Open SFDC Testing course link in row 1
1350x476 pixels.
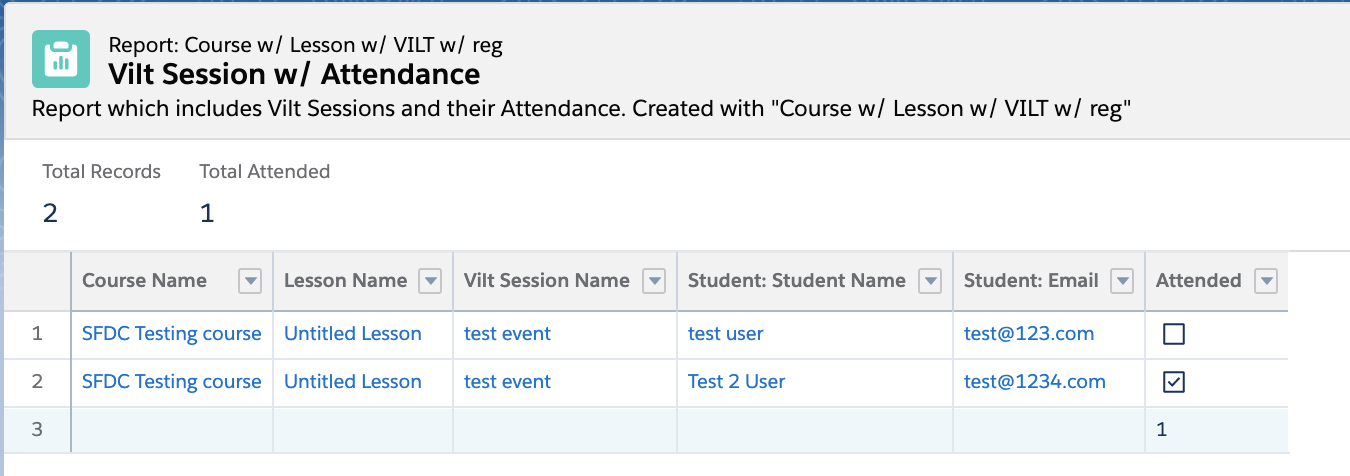tap(171, 334)
